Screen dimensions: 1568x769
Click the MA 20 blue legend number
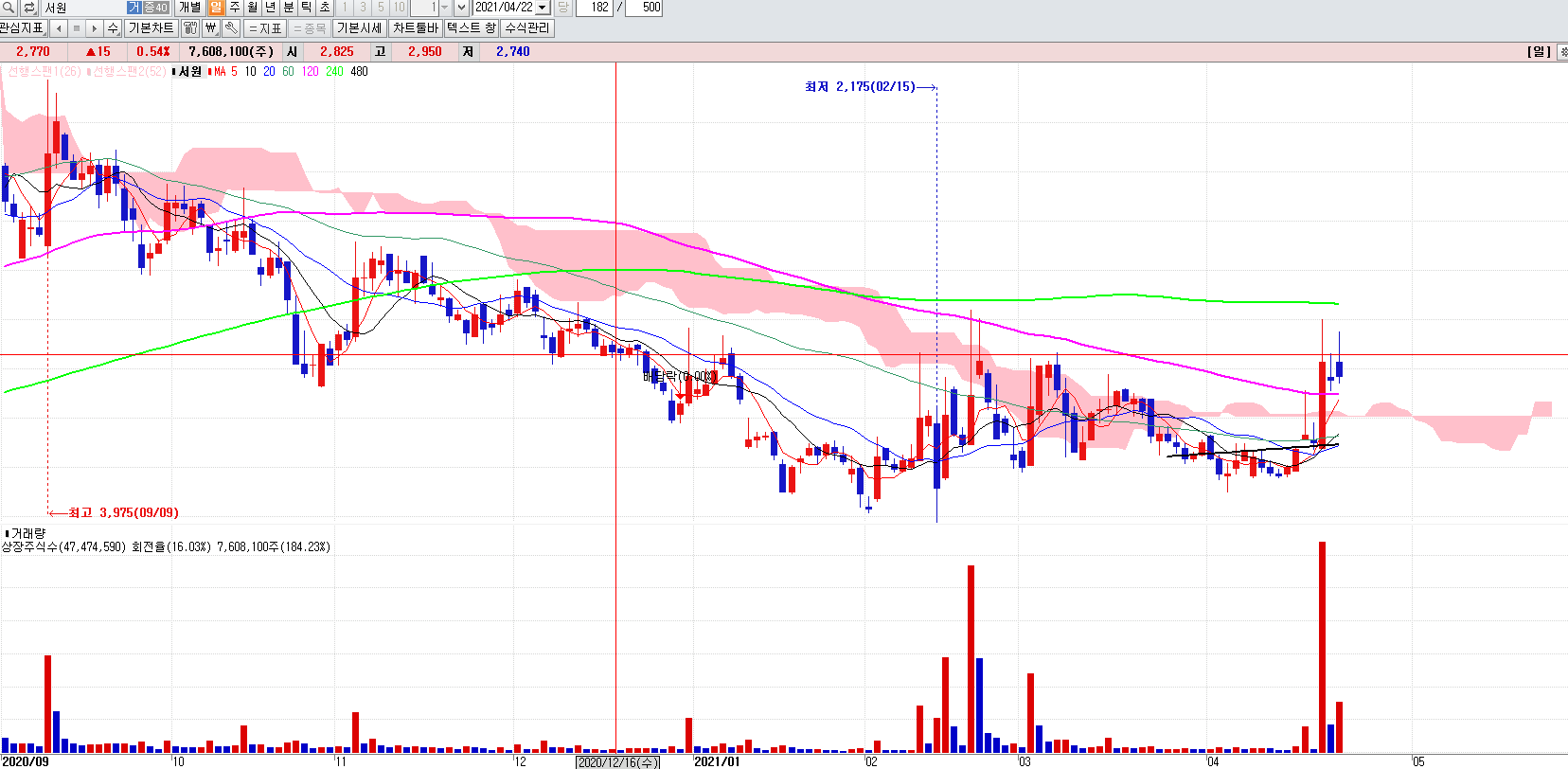pyautogui.click(x=269, y=71)
